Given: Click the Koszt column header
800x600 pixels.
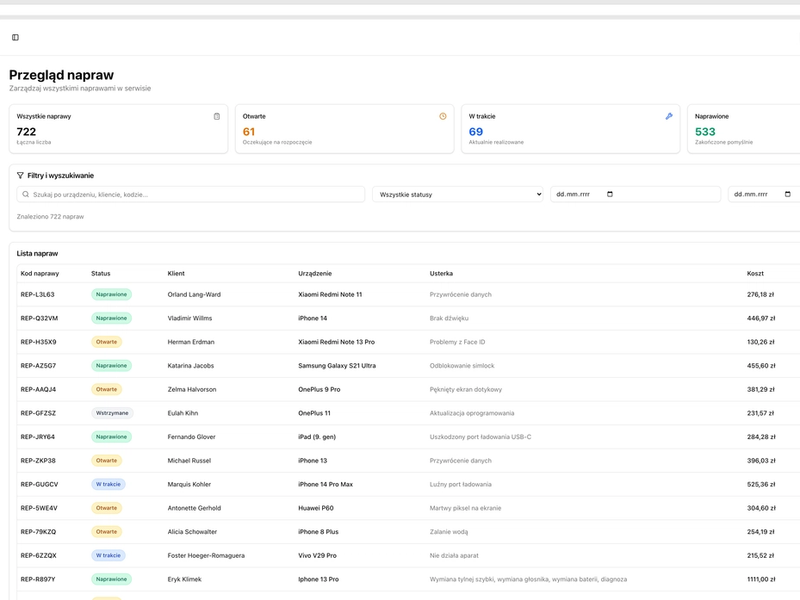Looking at the screenshot, I should tap(755, 273).
